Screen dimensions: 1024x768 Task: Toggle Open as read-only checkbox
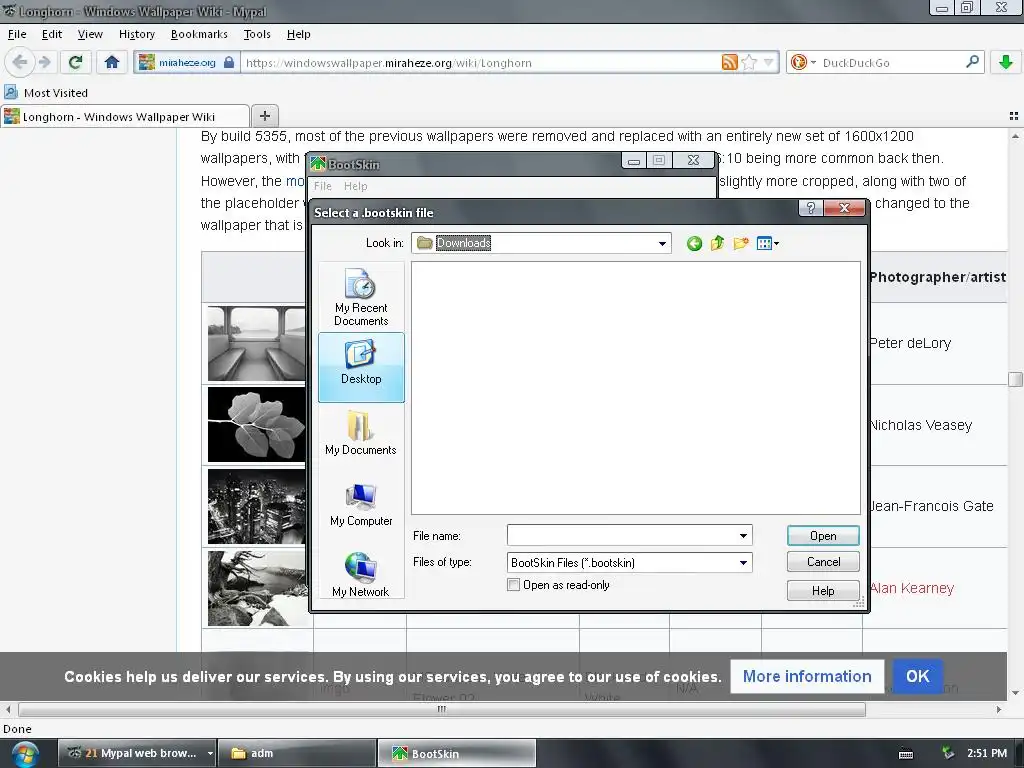tap(513, 584)
